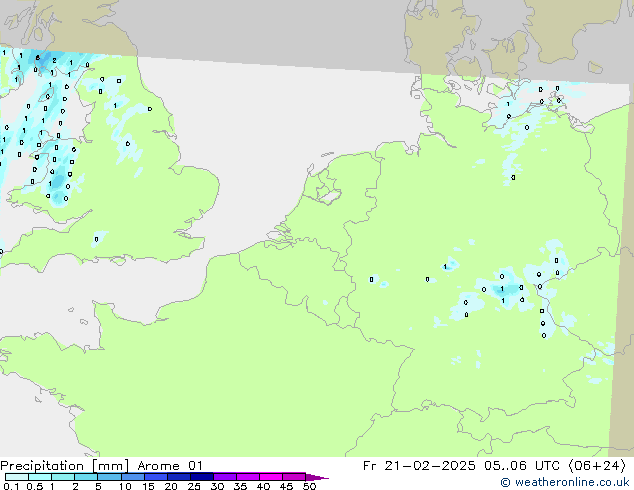Click the '0.5' legend scale label
634x490 pixels.
35,486
